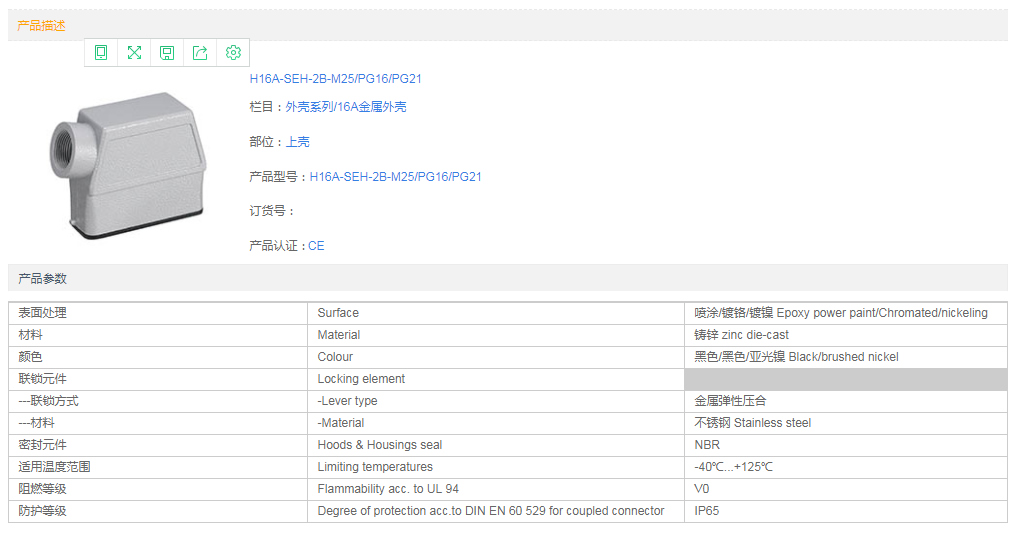Click the 铸锌 zinc die-cast material cell
This screenshot has height=538, width=1016.
pyautogui.click(x=741, y=335)
